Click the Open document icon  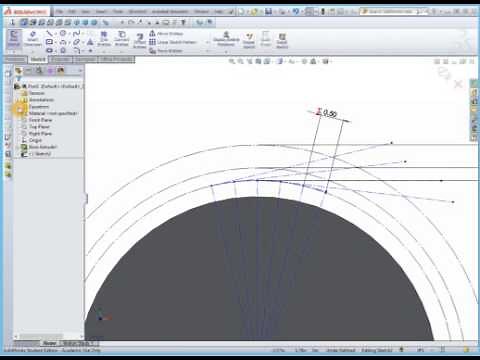click(254, 12)
